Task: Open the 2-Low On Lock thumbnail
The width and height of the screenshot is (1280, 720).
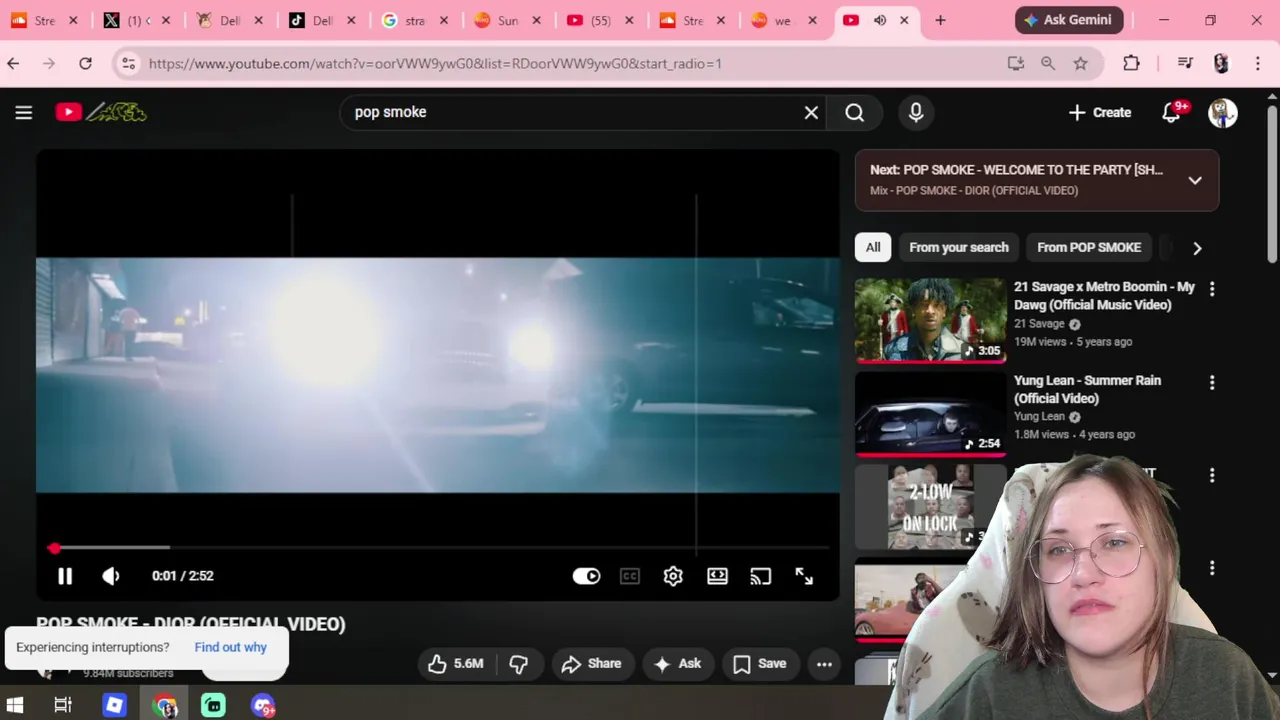Action: 930,506
